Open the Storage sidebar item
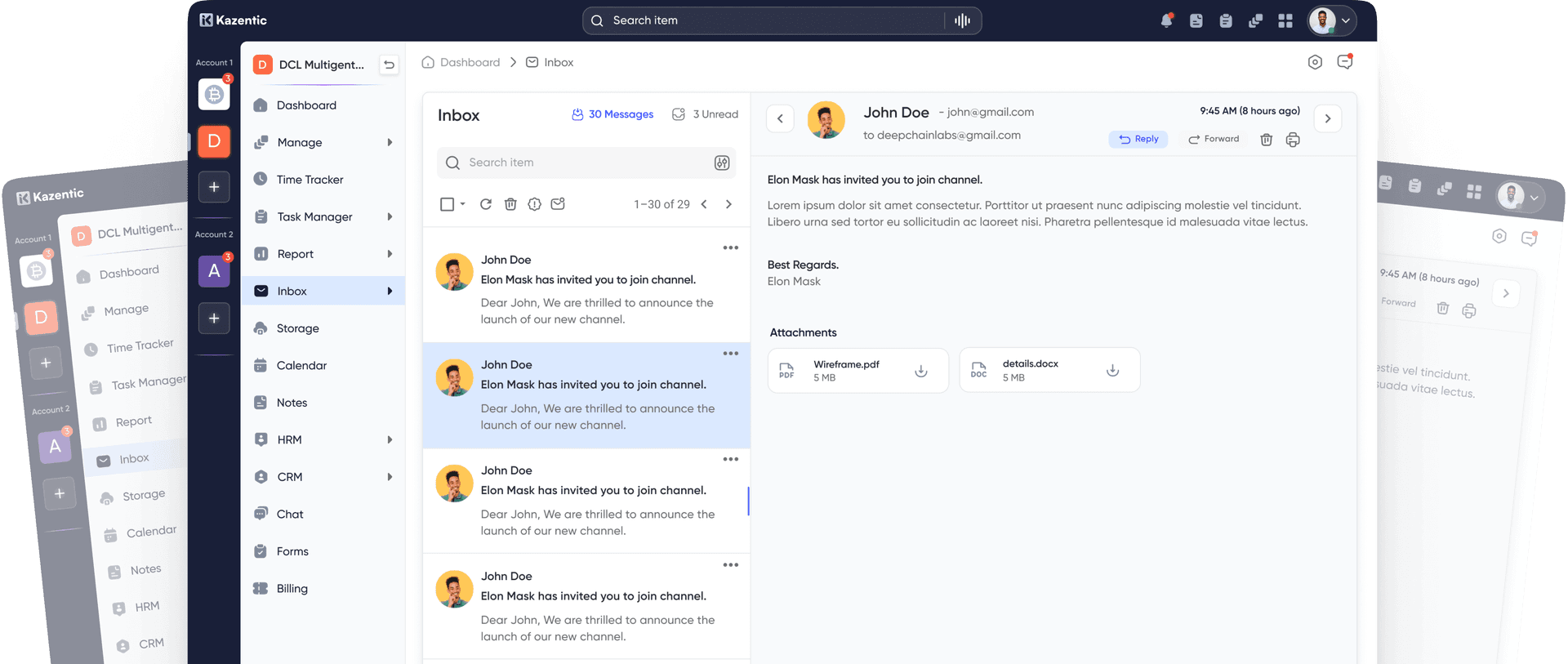Viewport: 1568px width, 664px height. 323,328
